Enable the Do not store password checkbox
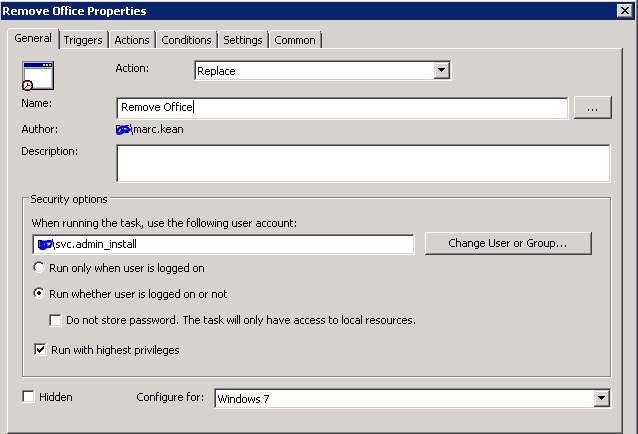This screenshot has height=434, width=638. click(x=56, y=320)
